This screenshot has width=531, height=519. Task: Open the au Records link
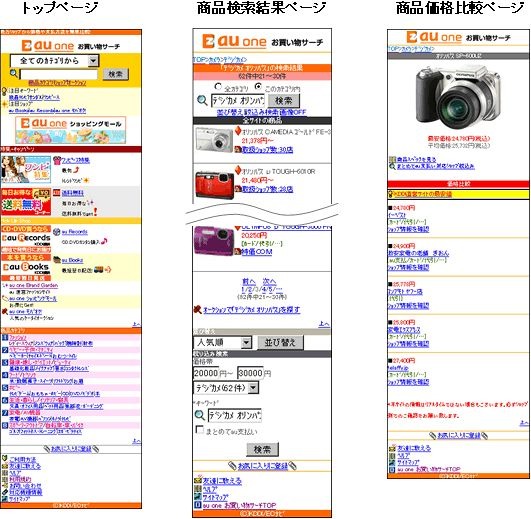(75, 232)
